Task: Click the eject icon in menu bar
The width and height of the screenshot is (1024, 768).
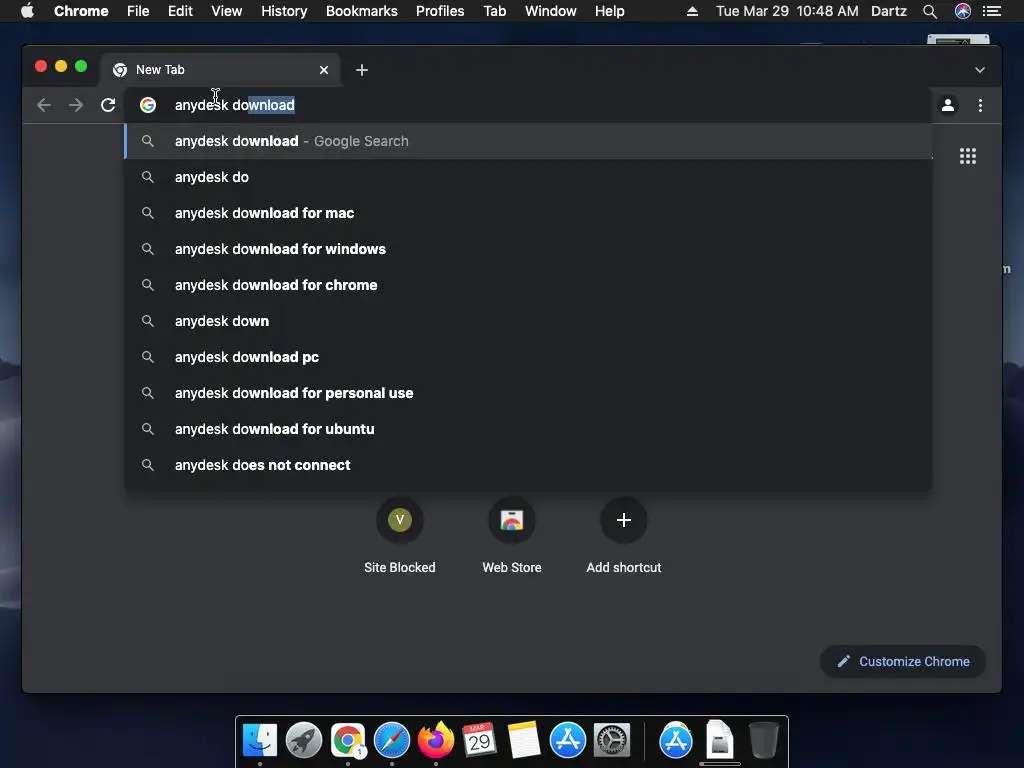Action: (692, 11)
